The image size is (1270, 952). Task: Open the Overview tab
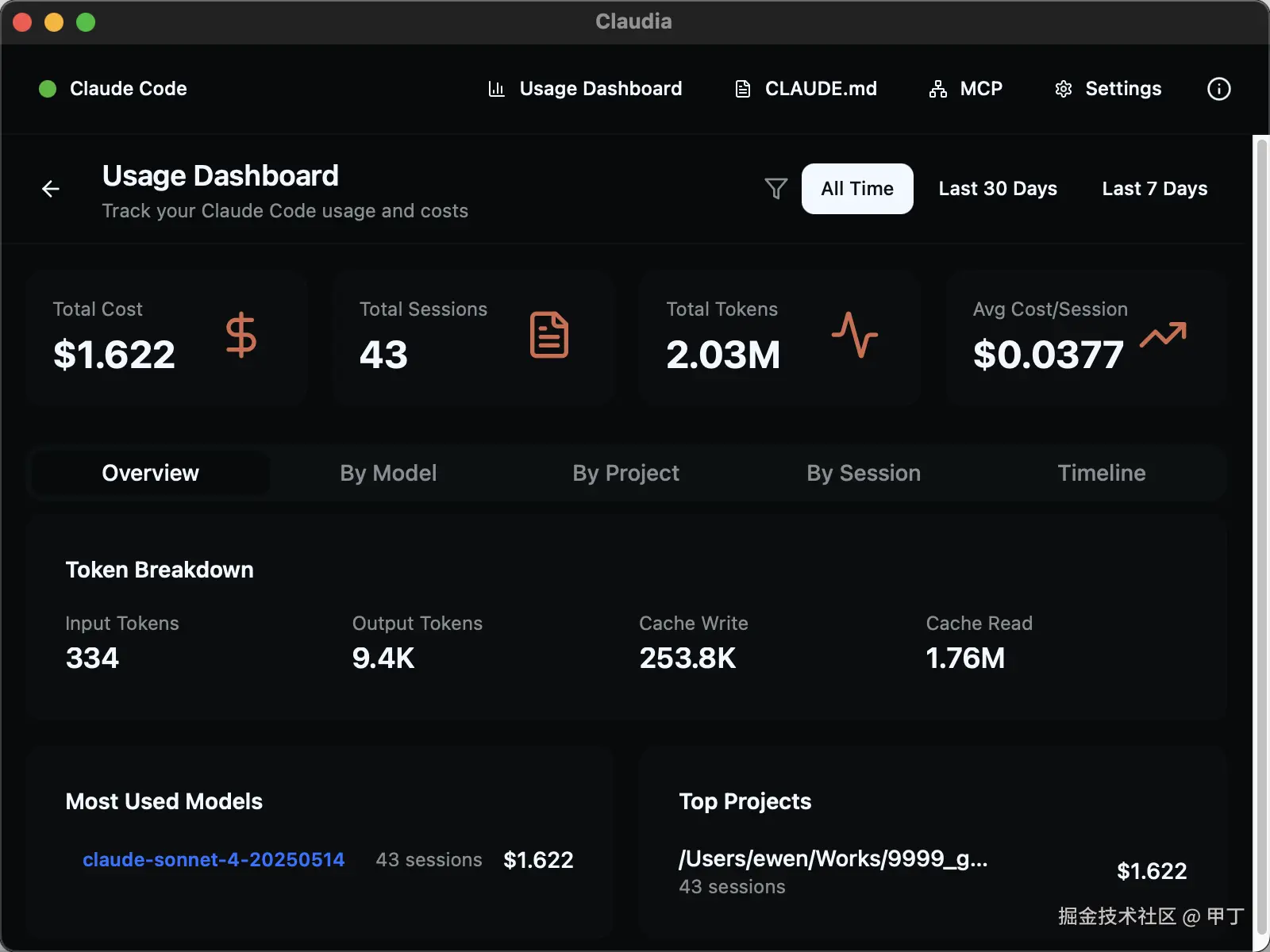coord(151,473)
